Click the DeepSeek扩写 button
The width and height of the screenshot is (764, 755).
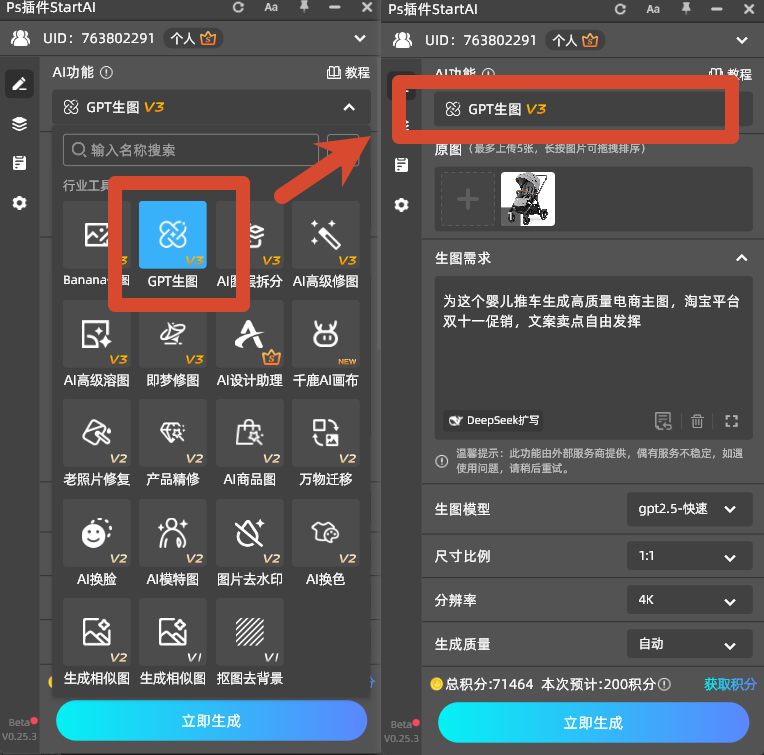[x=493, y=420]
